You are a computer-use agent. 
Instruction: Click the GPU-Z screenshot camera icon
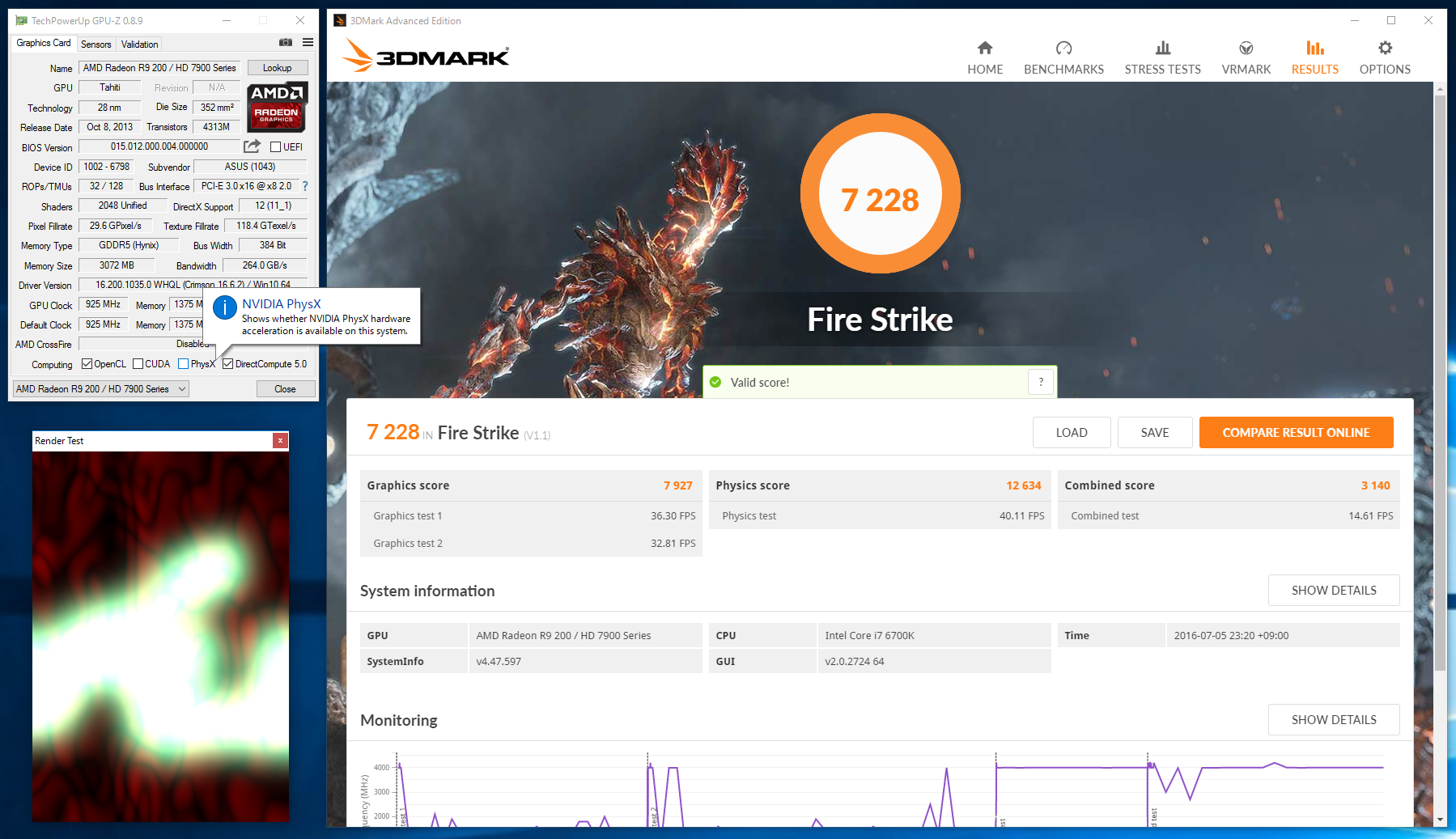[x=286, y=42]
